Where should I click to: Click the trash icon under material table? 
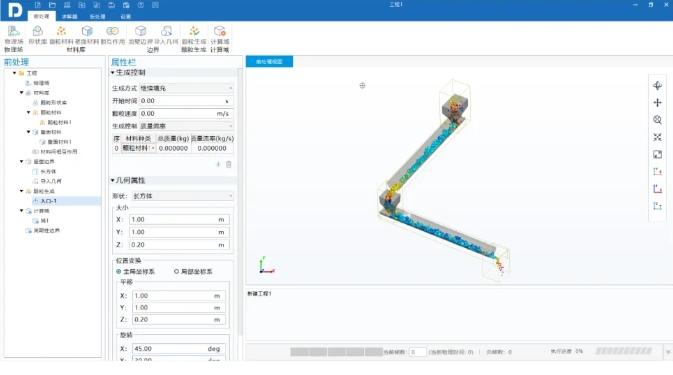pyautogui.click(x=229, y=164)
